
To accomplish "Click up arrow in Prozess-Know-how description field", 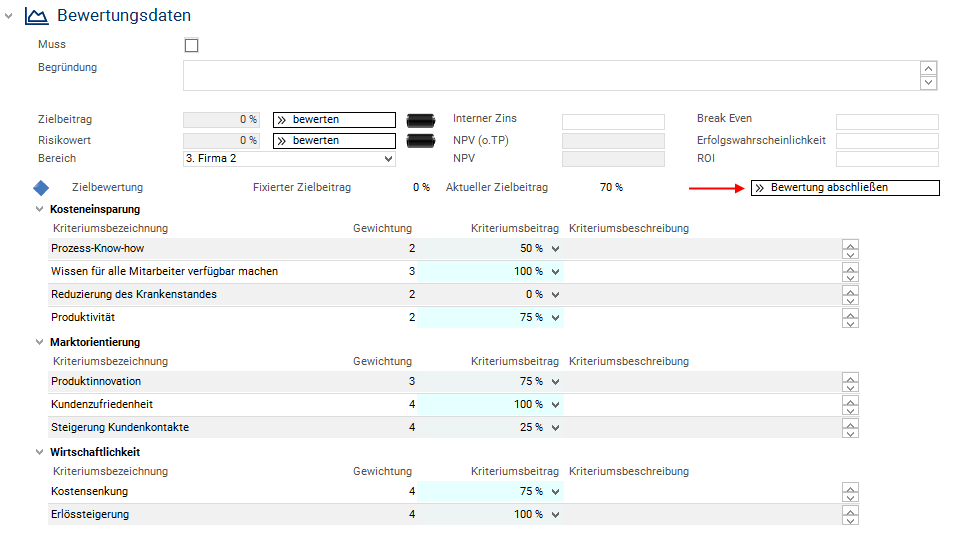I will (850, 243).
